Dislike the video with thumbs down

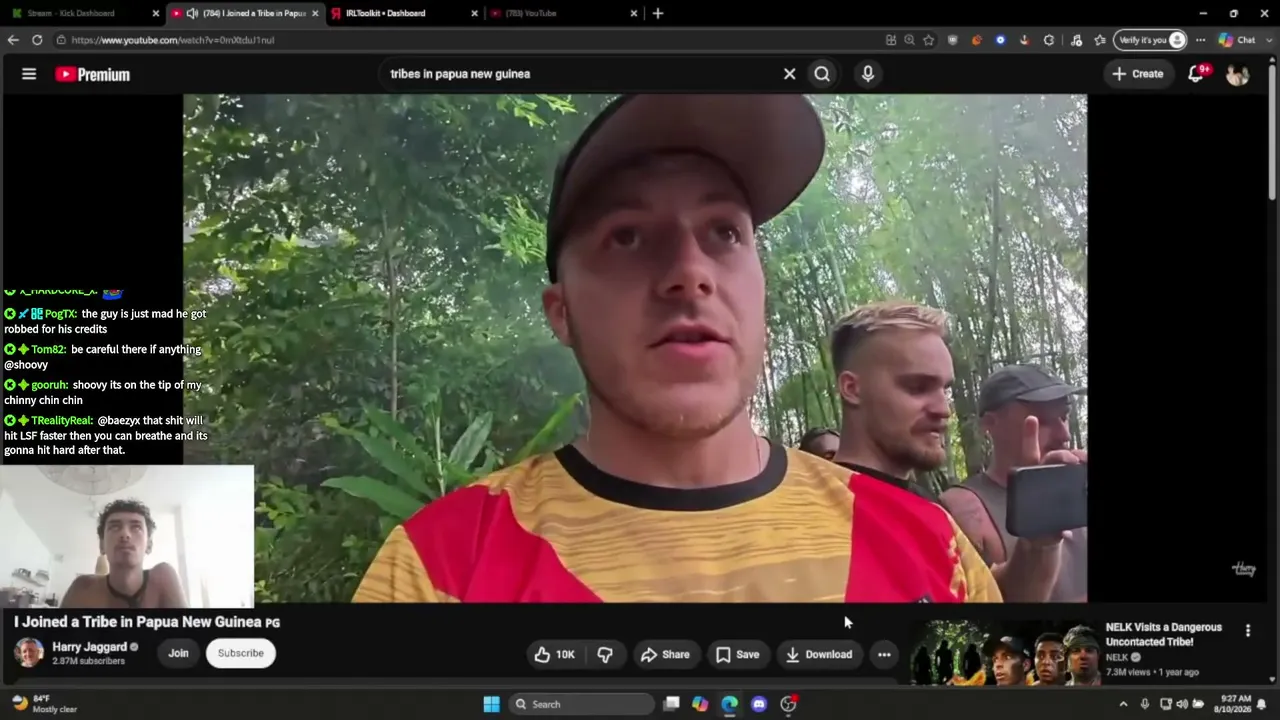tap(605, 655)
